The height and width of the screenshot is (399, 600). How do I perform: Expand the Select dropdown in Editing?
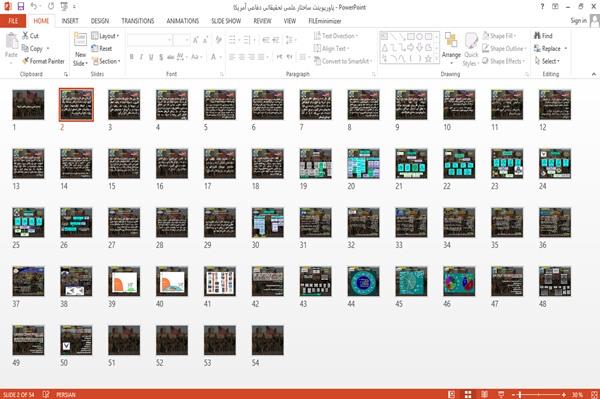coord(547,61)
